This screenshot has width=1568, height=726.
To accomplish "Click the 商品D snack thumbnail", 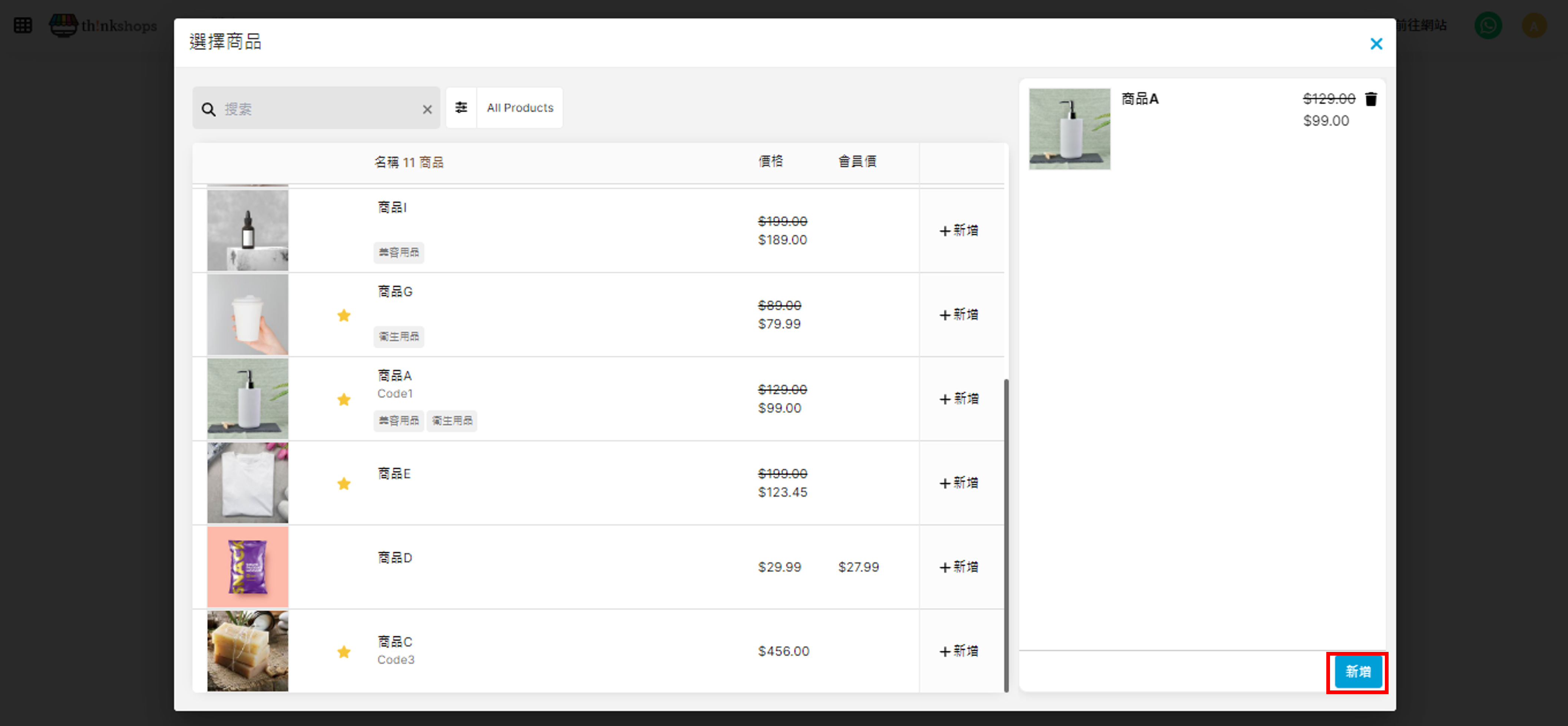I will tap(248, 567).
